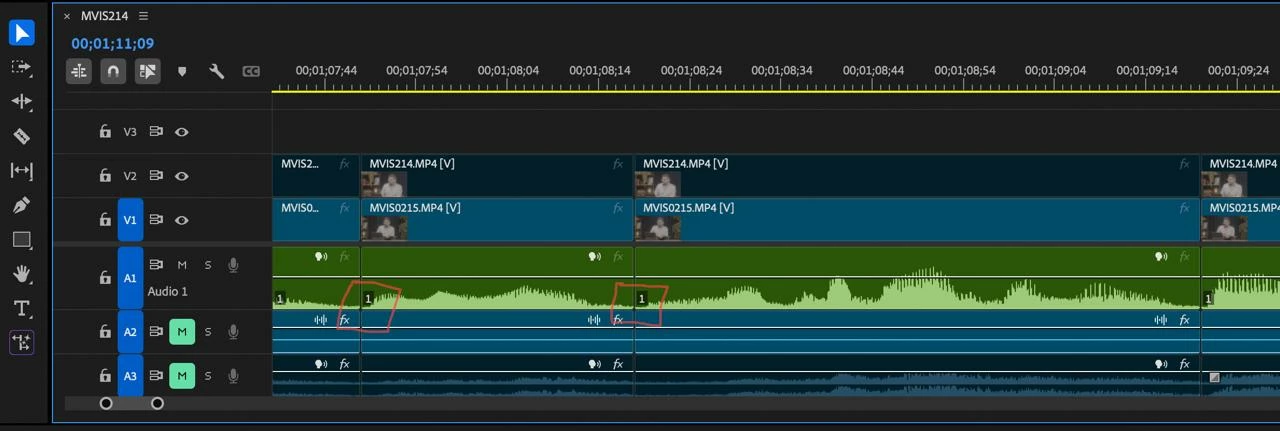Screen dimensions: 1280x431
Task: Click ruler at 00;01;09;04
Action: pos(1056,71)
